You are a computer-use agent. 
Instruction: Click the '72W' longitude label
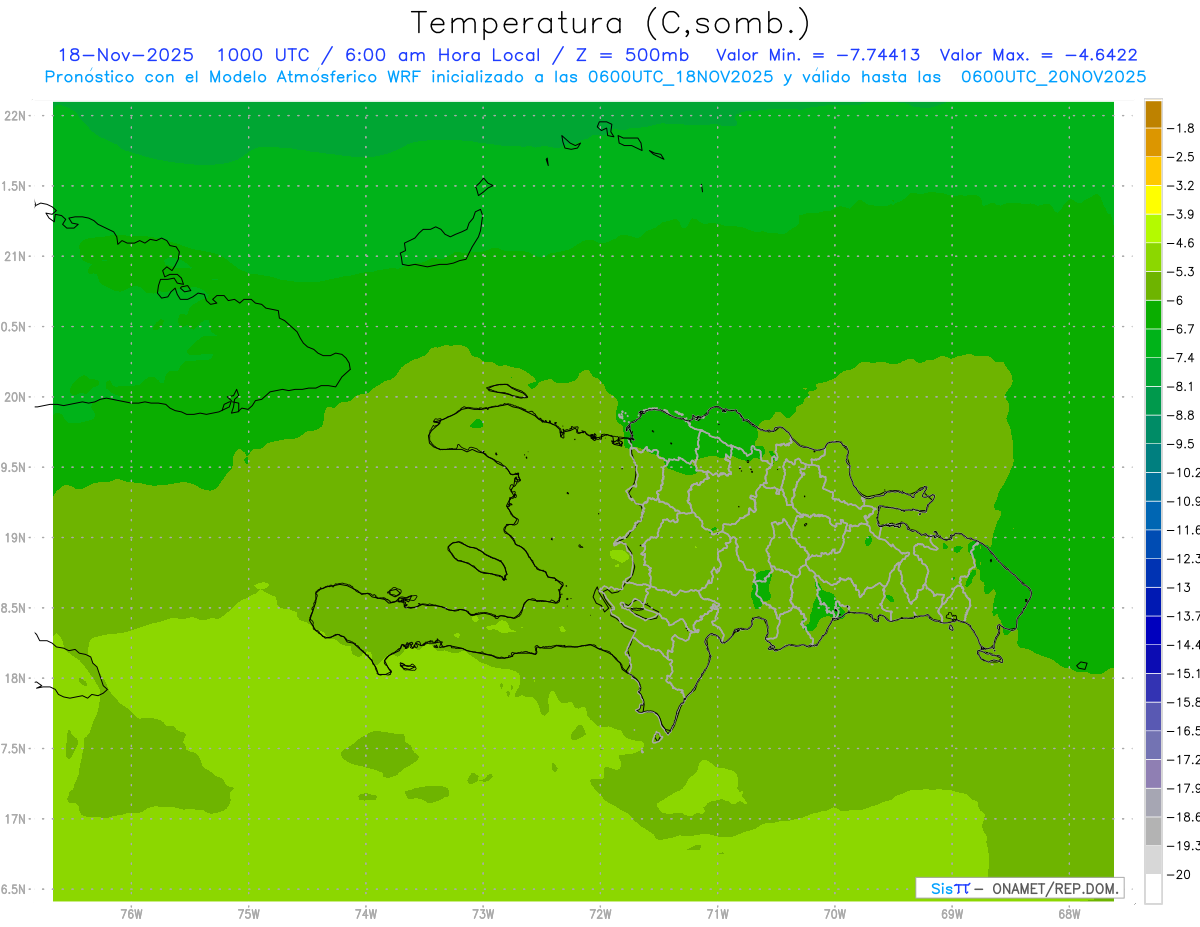point(600,914)
